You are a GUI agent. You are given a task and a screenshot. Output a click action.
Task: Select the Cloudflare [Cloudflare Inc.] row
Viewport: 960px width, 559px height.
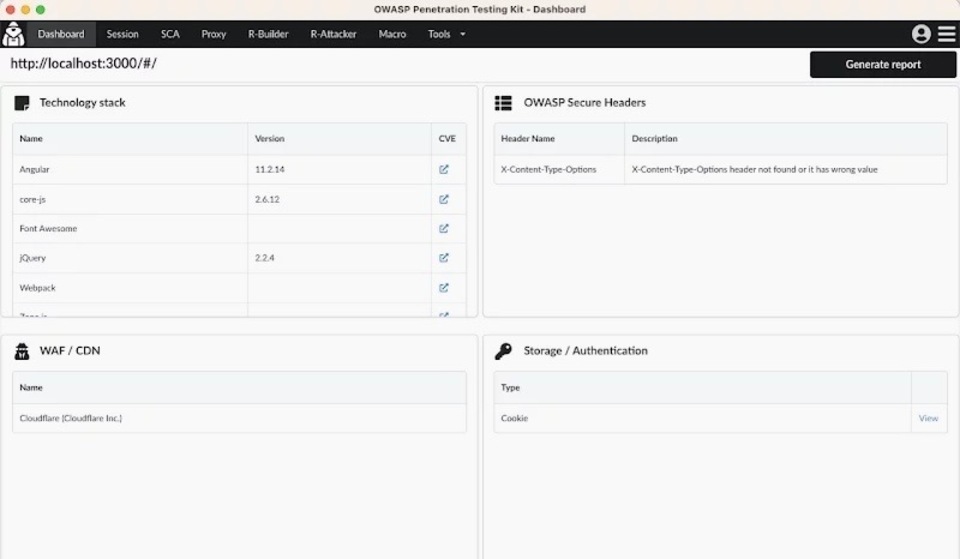pos(239,419)
